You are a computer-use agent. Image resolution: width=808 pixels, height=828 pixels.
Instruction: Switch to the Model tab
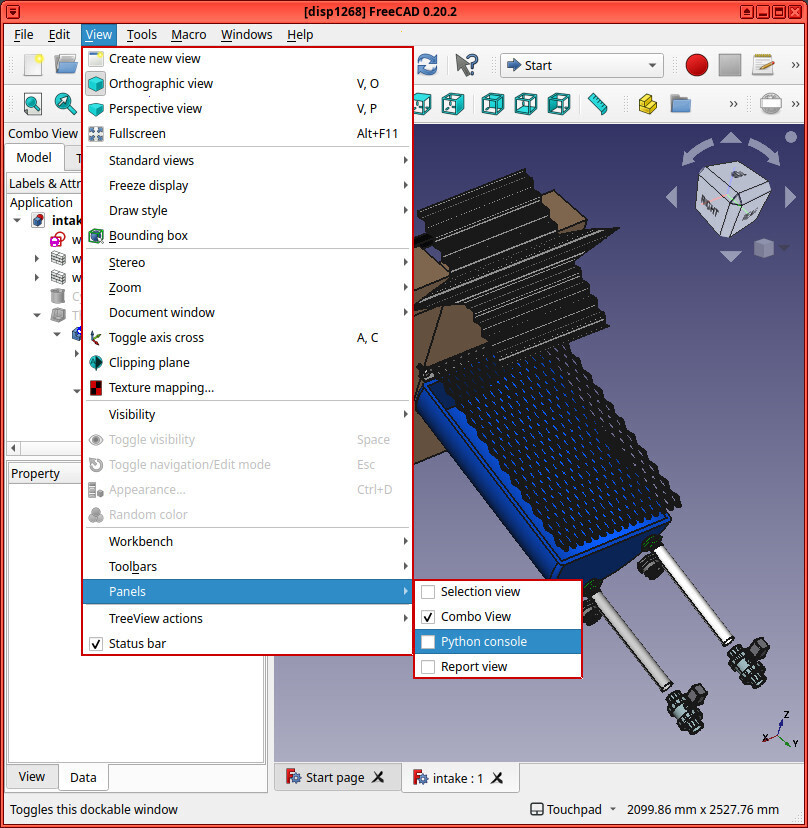pos(34,157)
